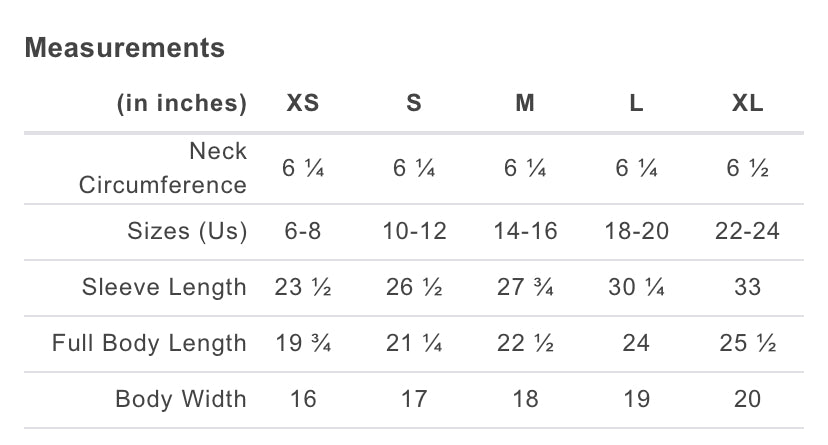The image size is (828, 445).
Task: Click the Measurements heading
Action: tap(125, 47)
